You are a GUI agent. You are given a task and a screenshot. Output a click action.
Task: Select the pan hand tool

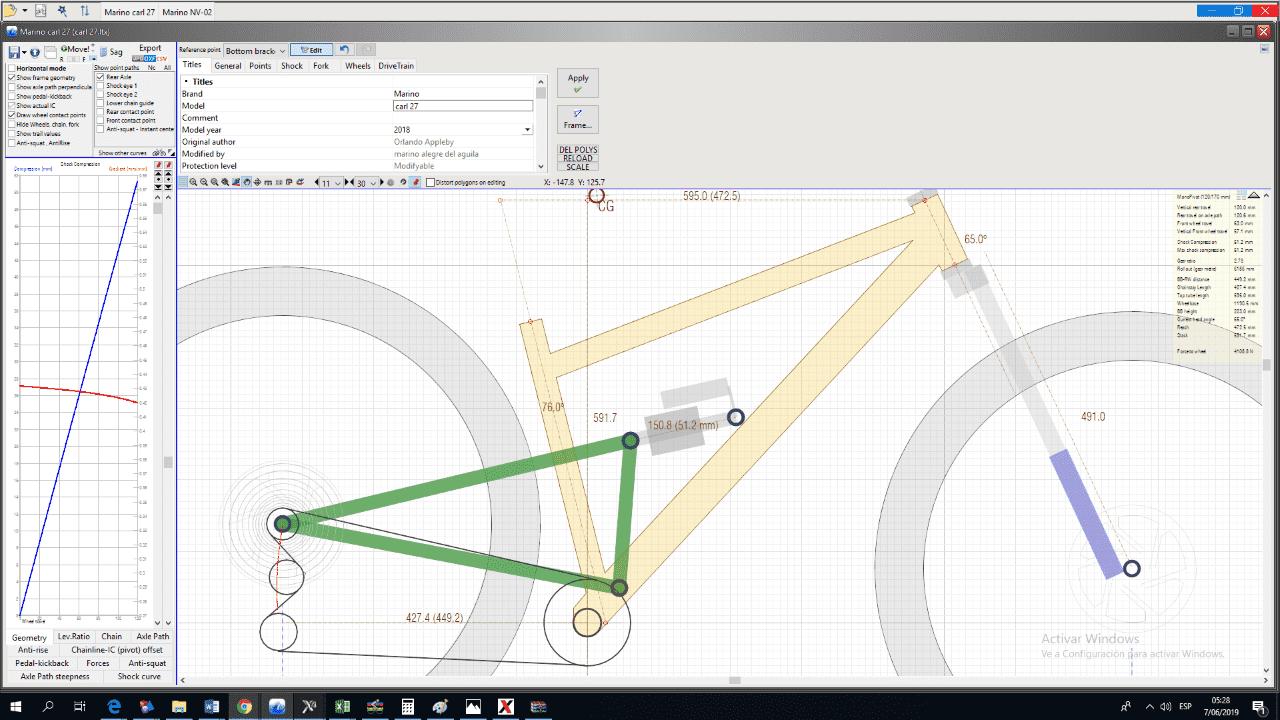point(247,183)
